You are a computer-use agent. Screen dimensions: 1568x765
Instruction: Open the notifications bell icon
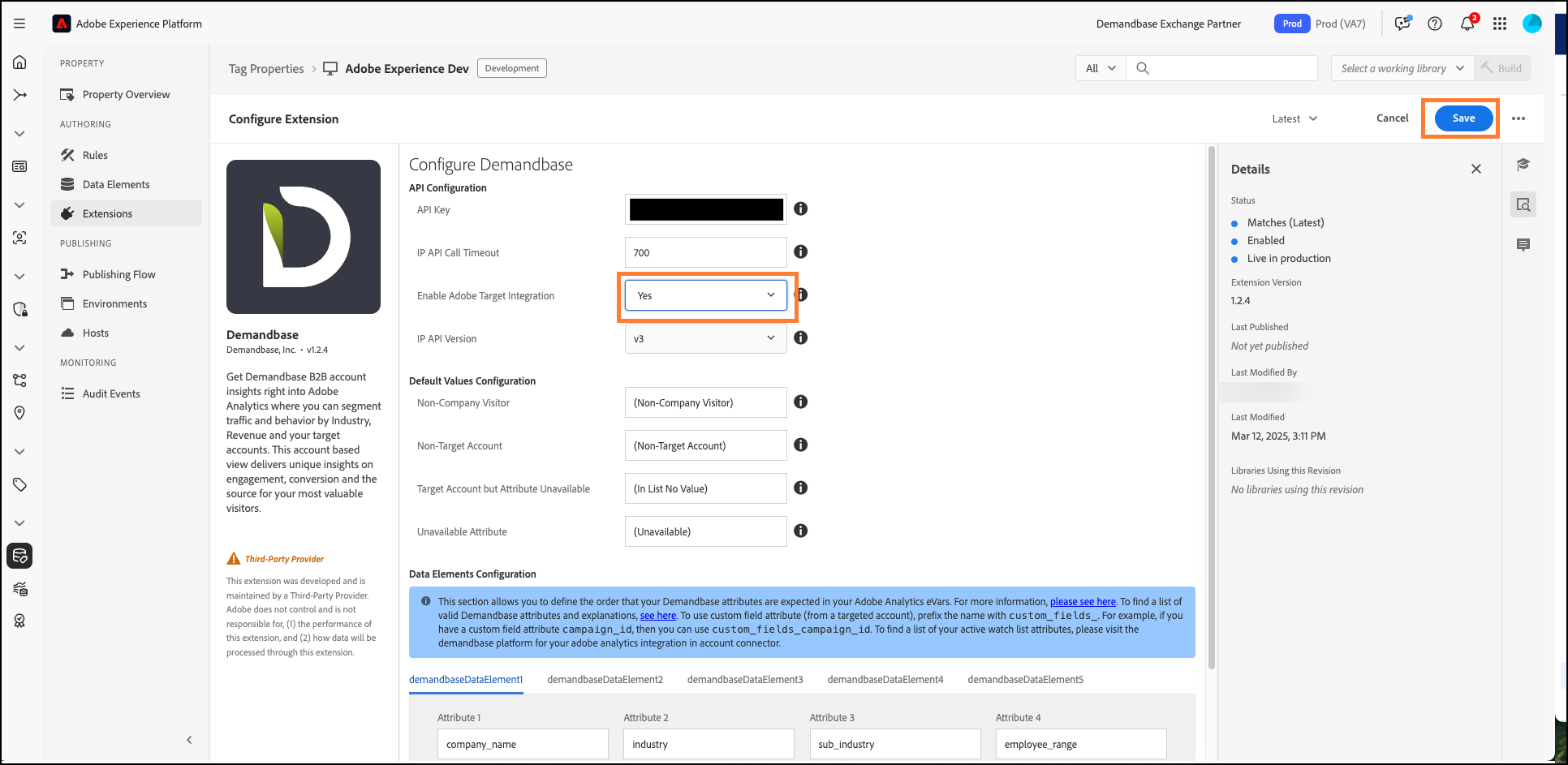click(x=1467, y=24)
